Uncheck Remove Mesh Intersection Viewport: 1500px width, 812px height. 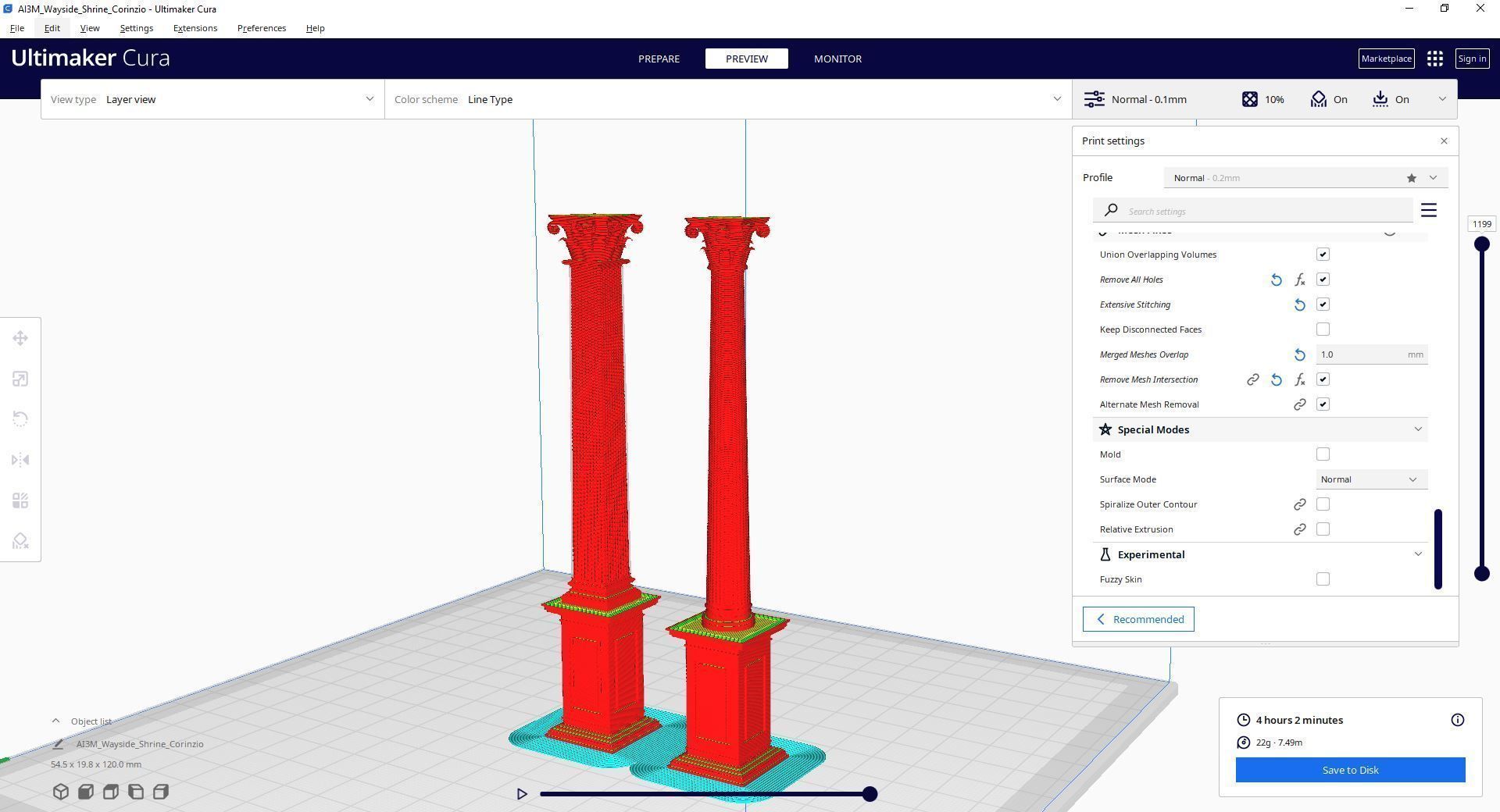pyautogui.click(x=1323, y=379)
